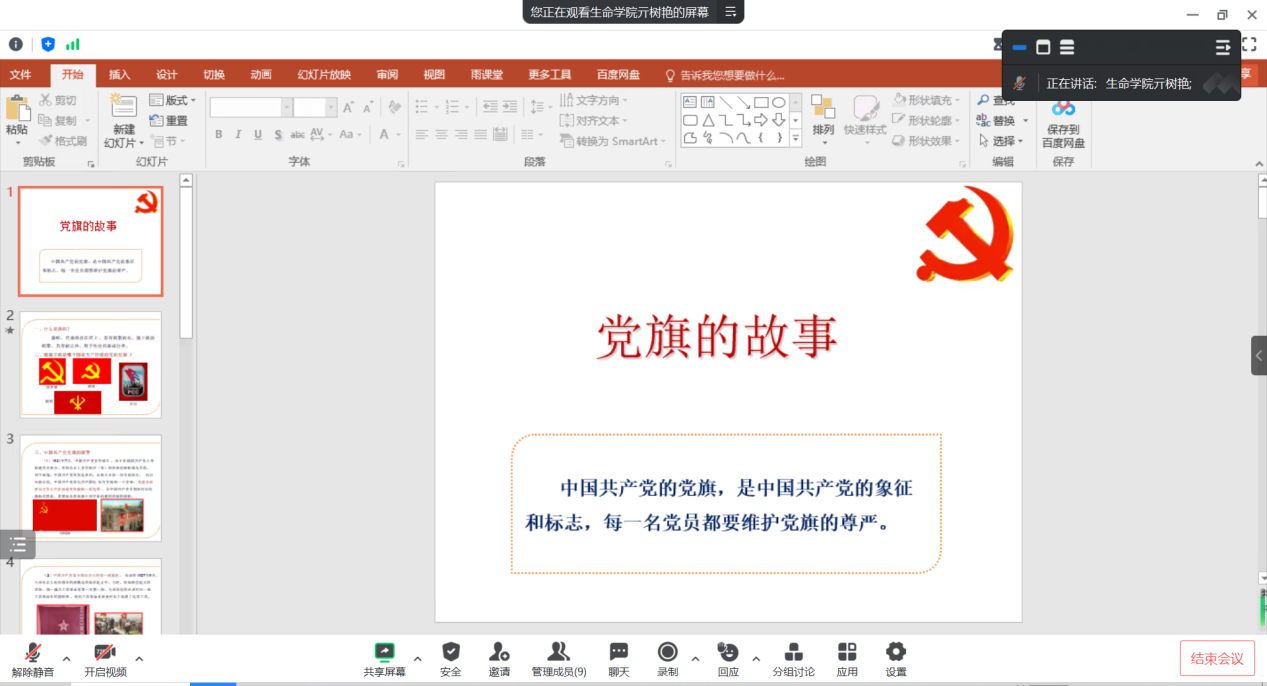
Task: Switch to the Transitions ribbon tab
Action: tap(214, 75)
